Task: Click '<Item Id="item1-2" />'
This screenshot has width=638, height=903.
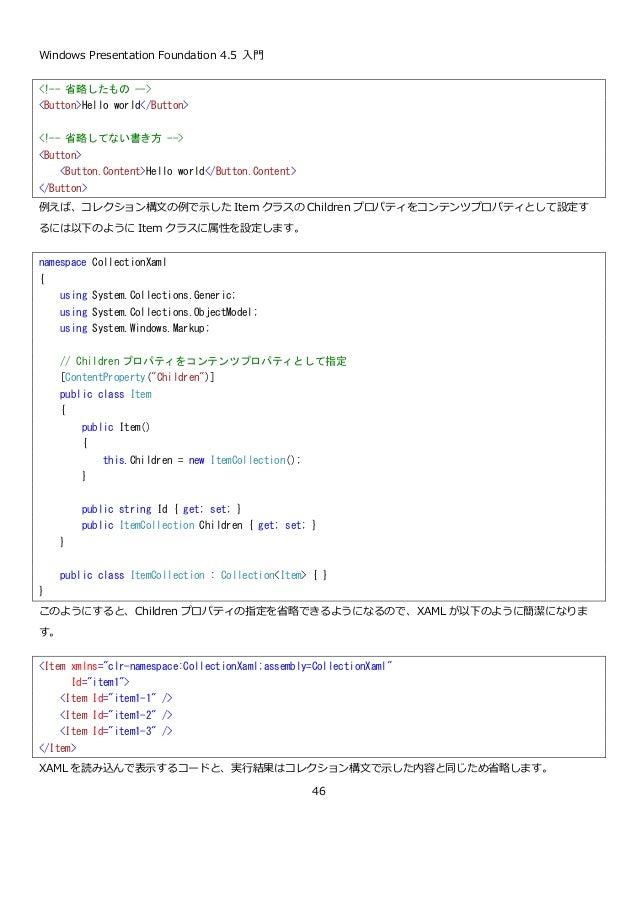Action: click(116, 715)
